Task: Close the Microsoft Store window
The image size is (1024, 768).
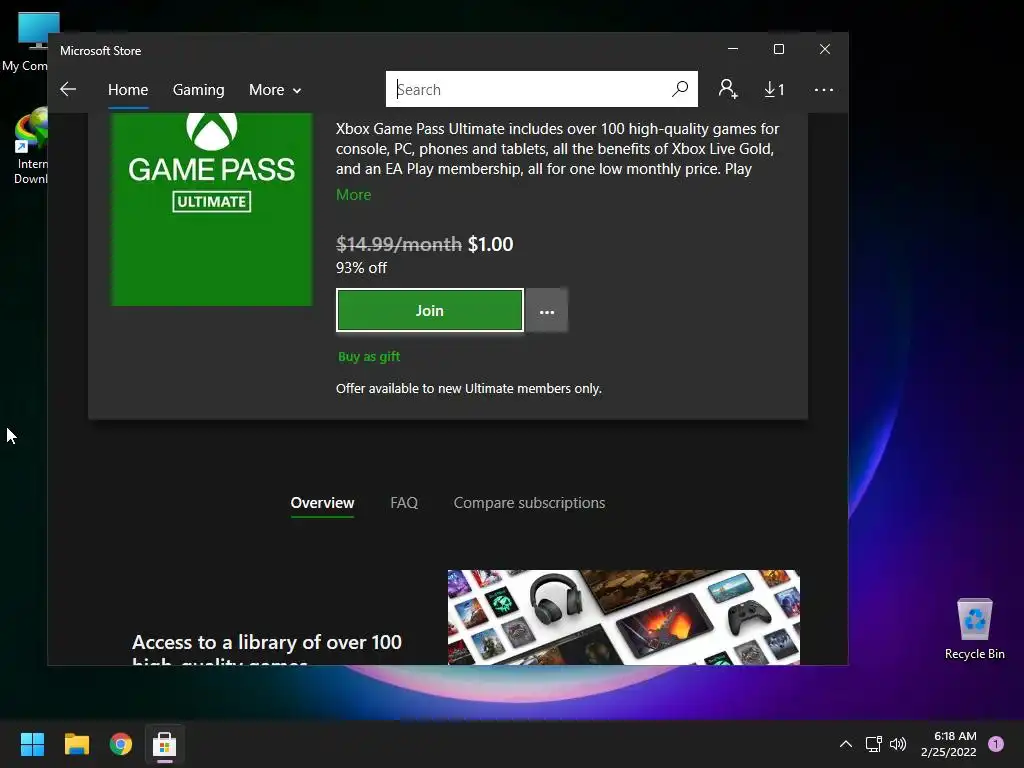Action: coord(825,49)
